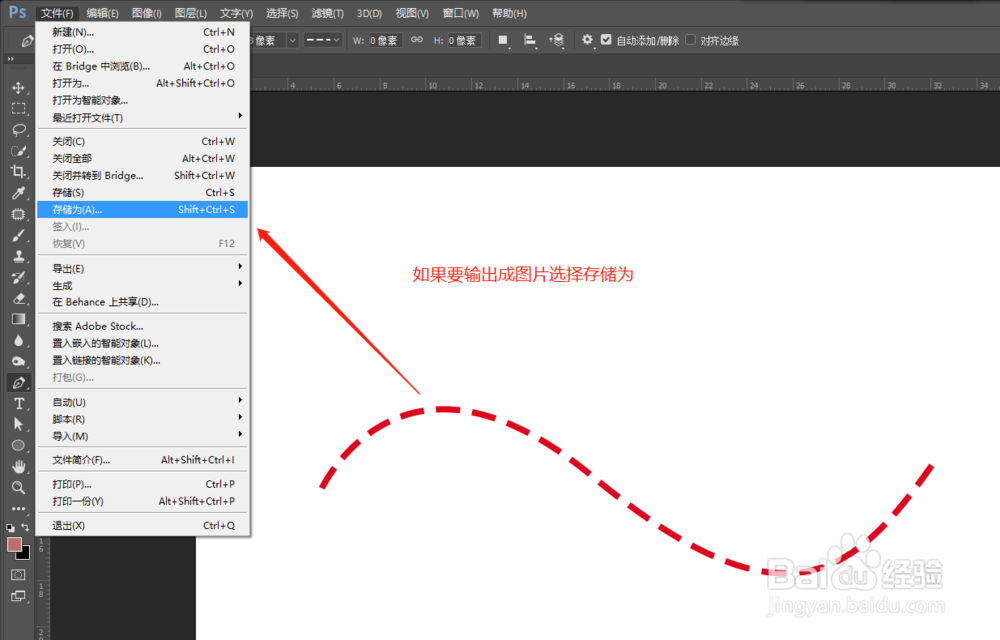Open the path operations button

click(503, 40)
